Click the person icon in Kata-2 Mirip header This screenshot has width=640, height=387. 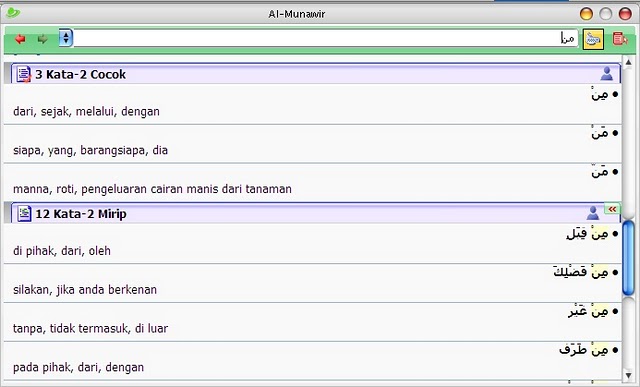(x=593, y=213)
